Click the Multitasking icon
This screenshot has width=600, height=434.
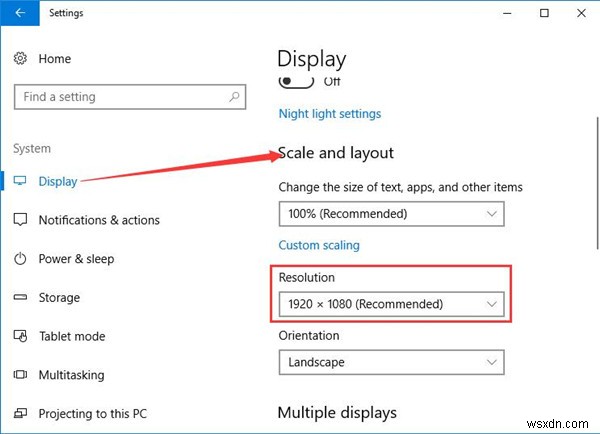click(21, 375)
